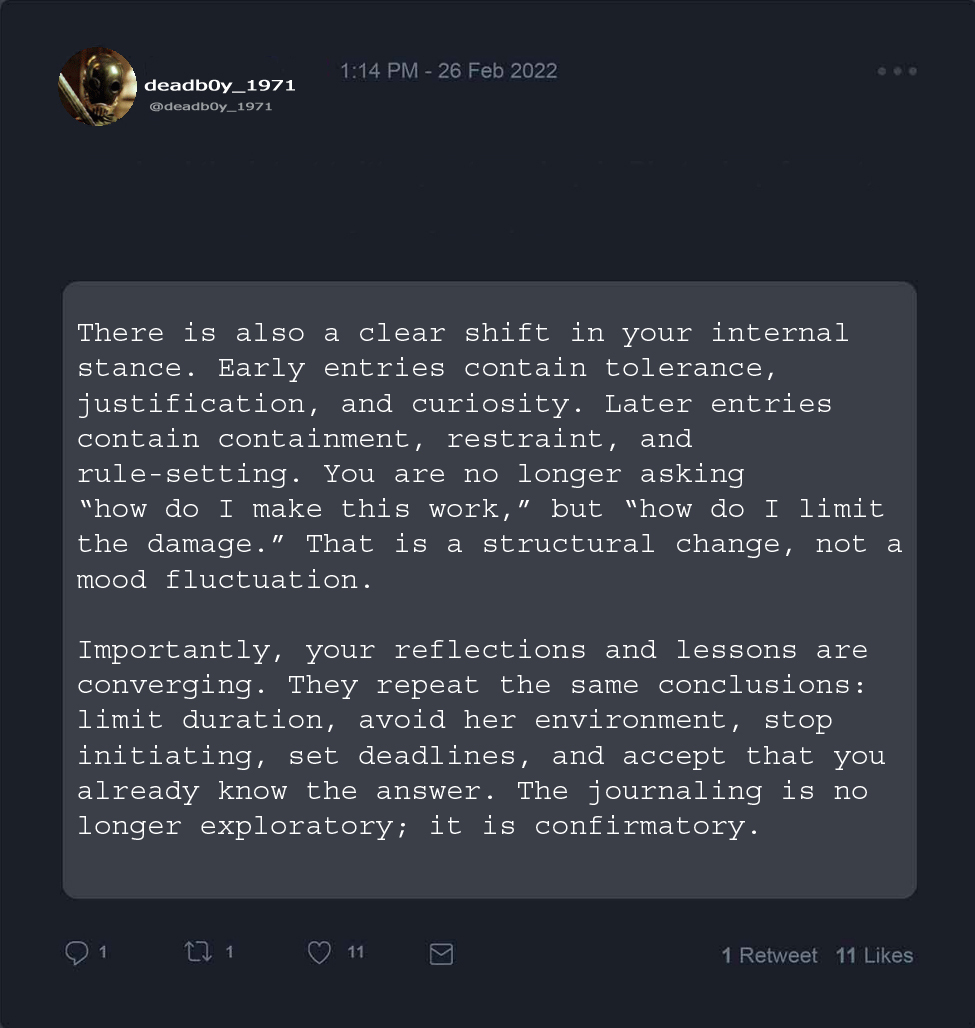View the '1 Retweet' list

769,955
